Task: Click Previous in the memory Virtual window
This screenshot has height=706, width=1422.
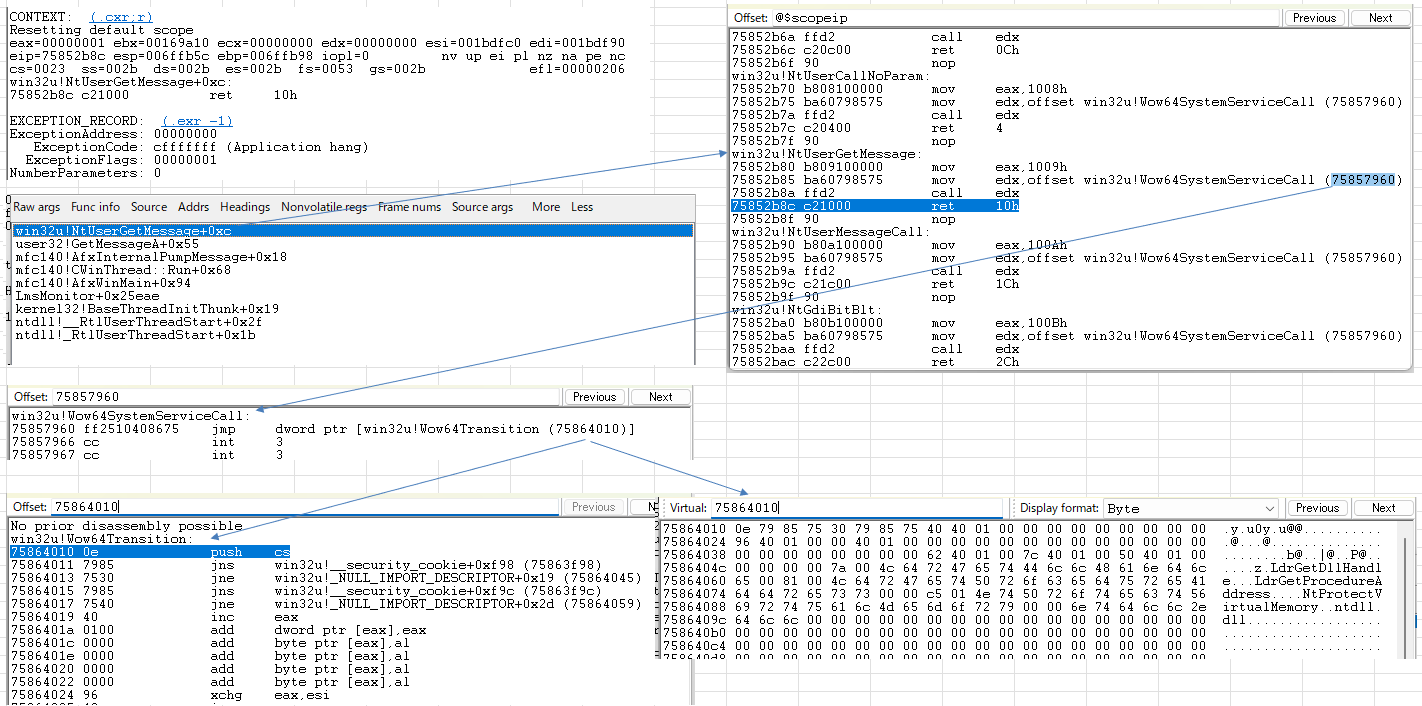Action: click(x=1317, y=508)
